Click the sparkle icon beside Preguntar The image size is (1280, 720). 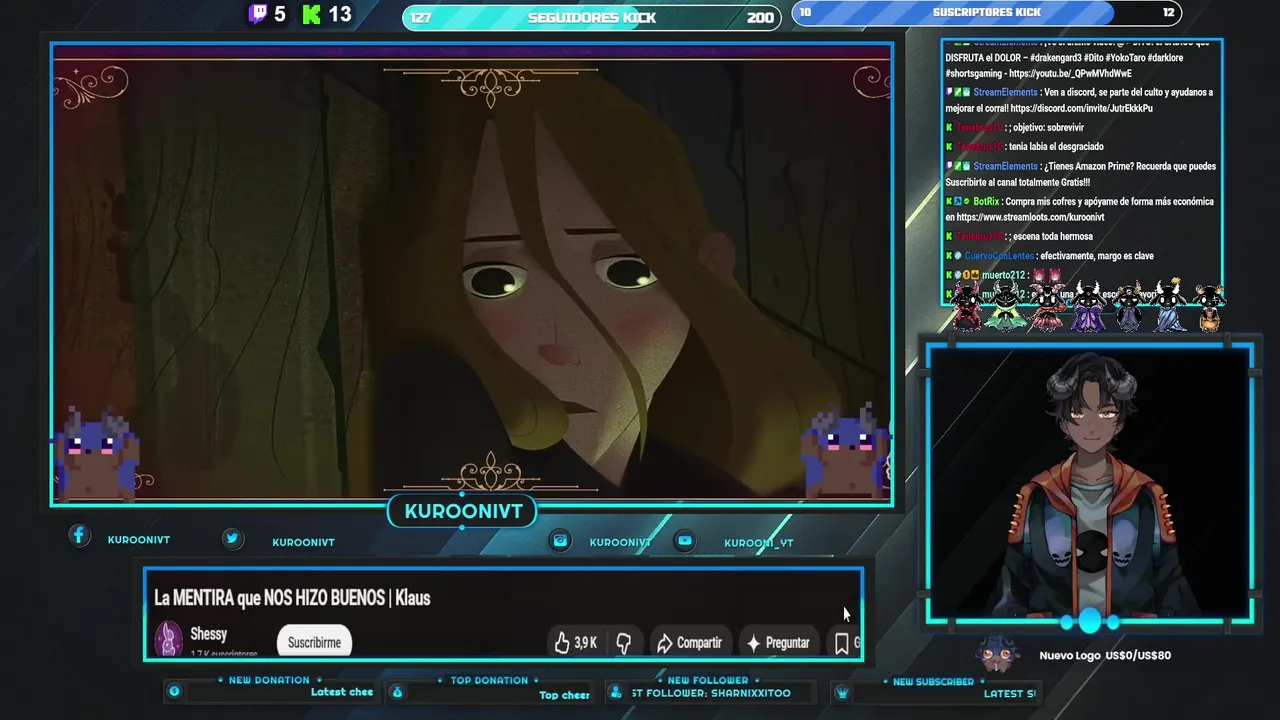pos(754,643)
